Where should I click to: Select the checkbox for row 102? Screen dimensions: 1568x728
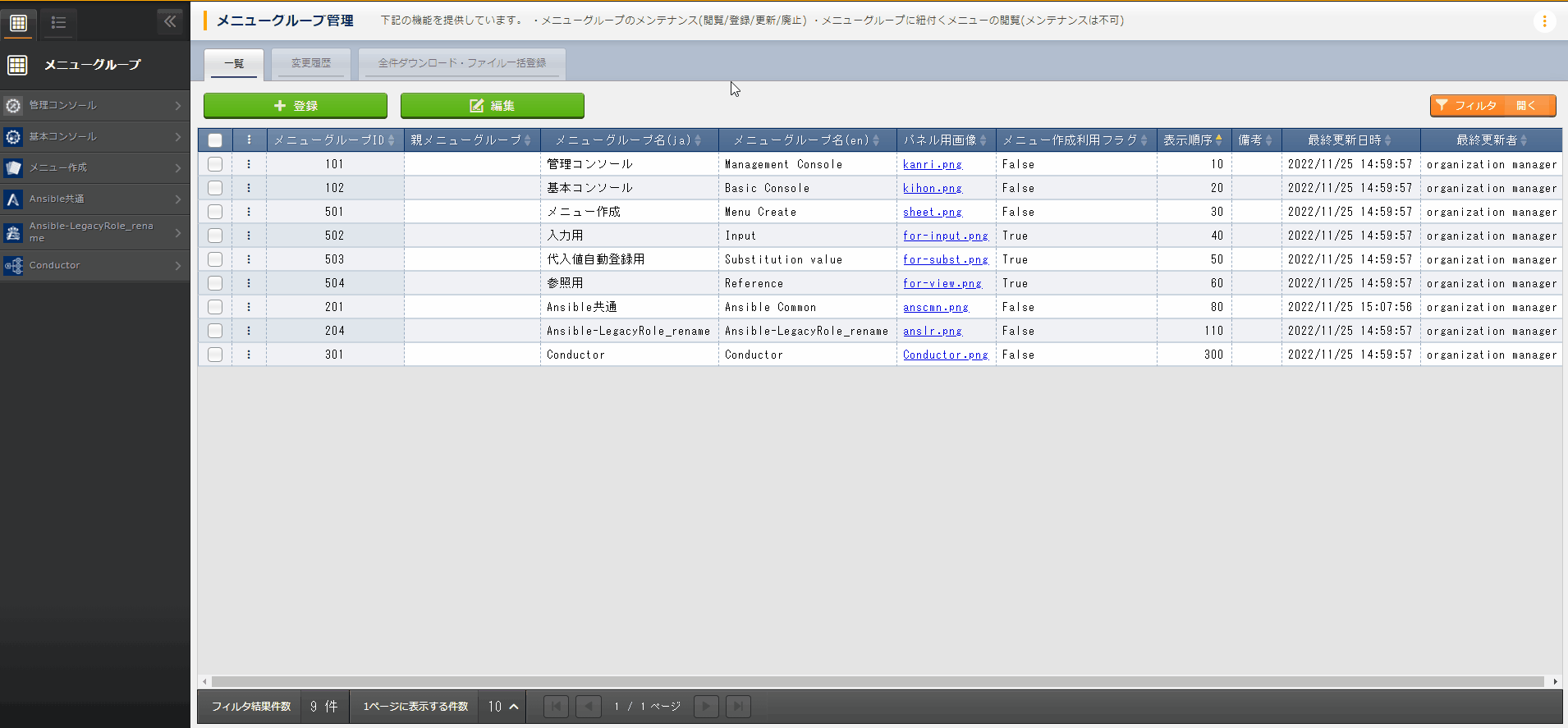click(215, 188)
